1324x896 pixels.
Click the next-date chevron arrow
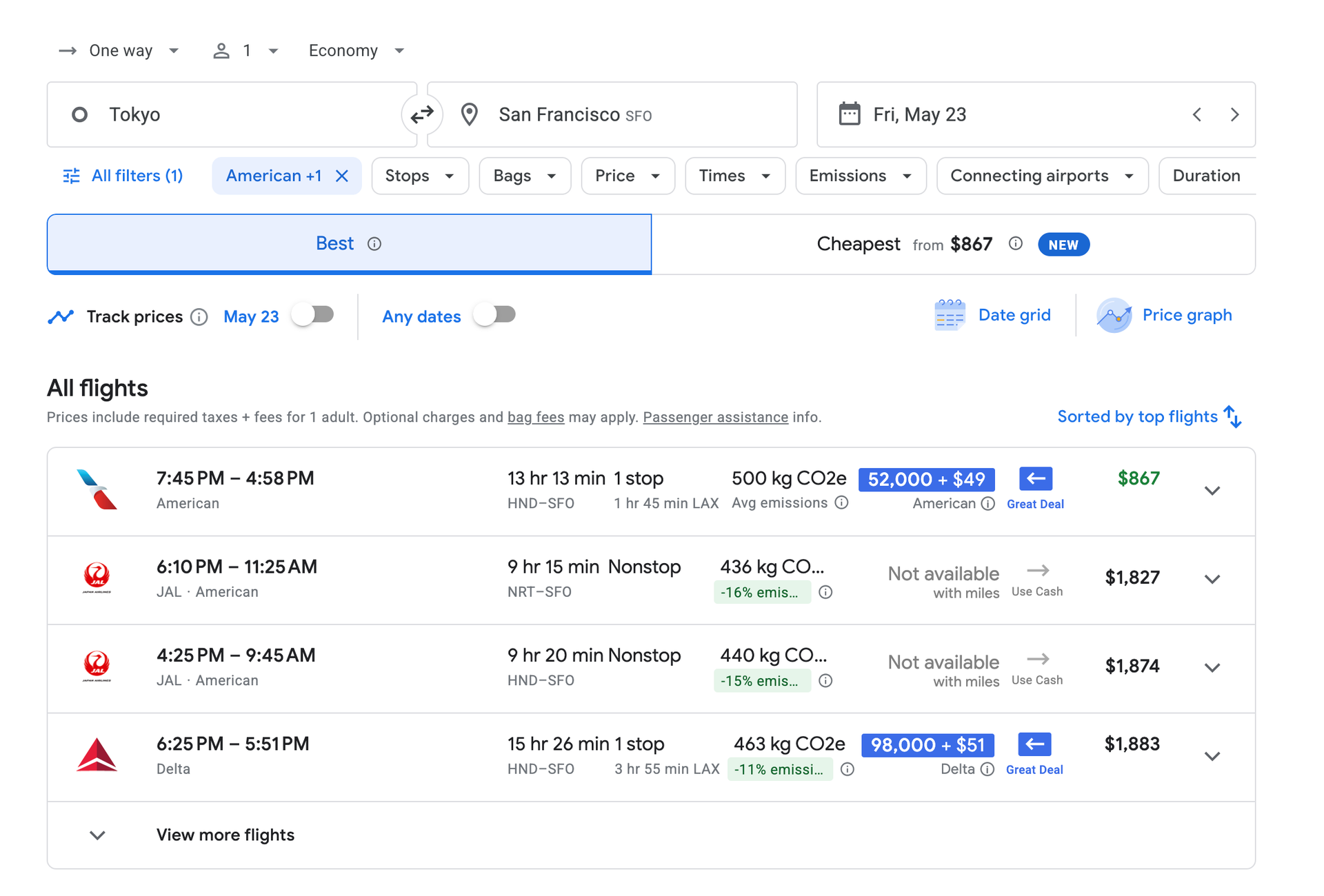pos(1234,114)
